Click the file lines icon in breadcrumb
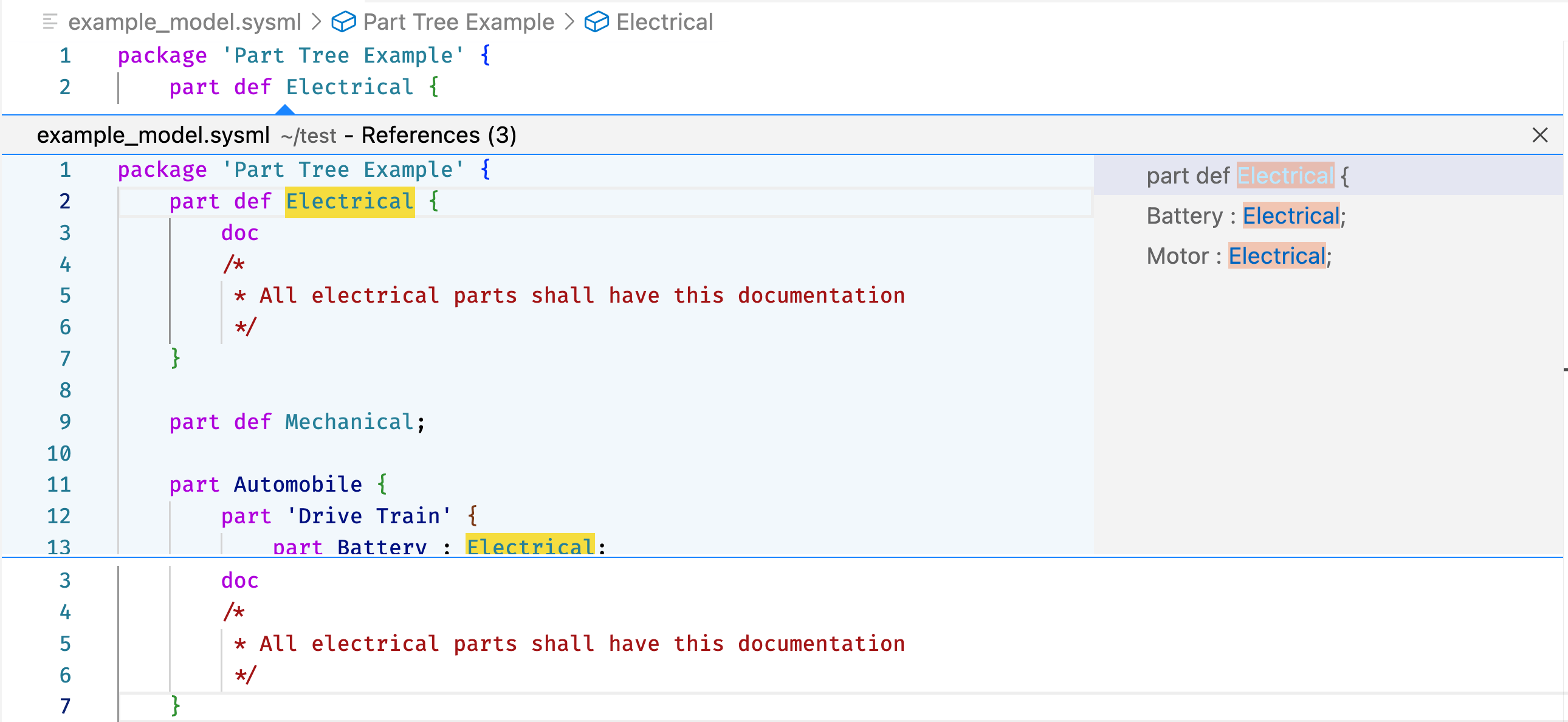Screen dimensions: 1568x722 point(50,22)
